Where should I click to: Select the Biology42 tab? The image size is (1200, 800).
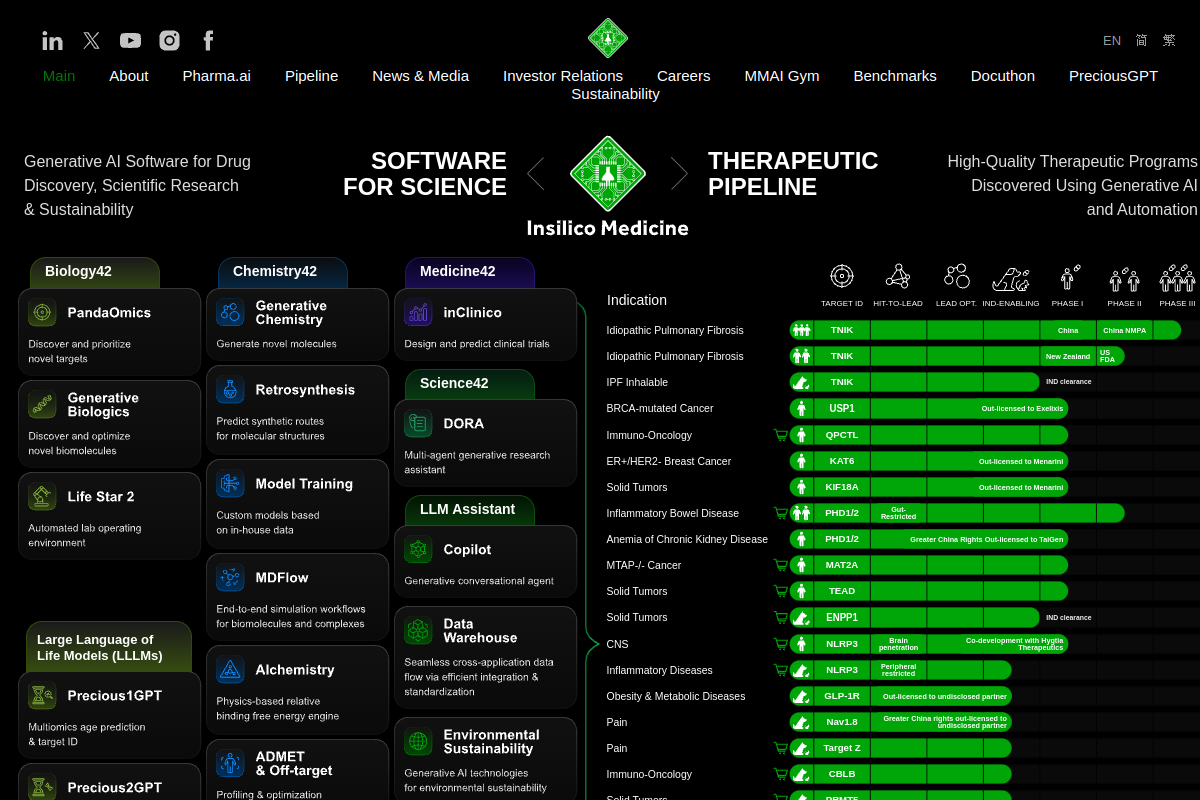pos(95,273)
